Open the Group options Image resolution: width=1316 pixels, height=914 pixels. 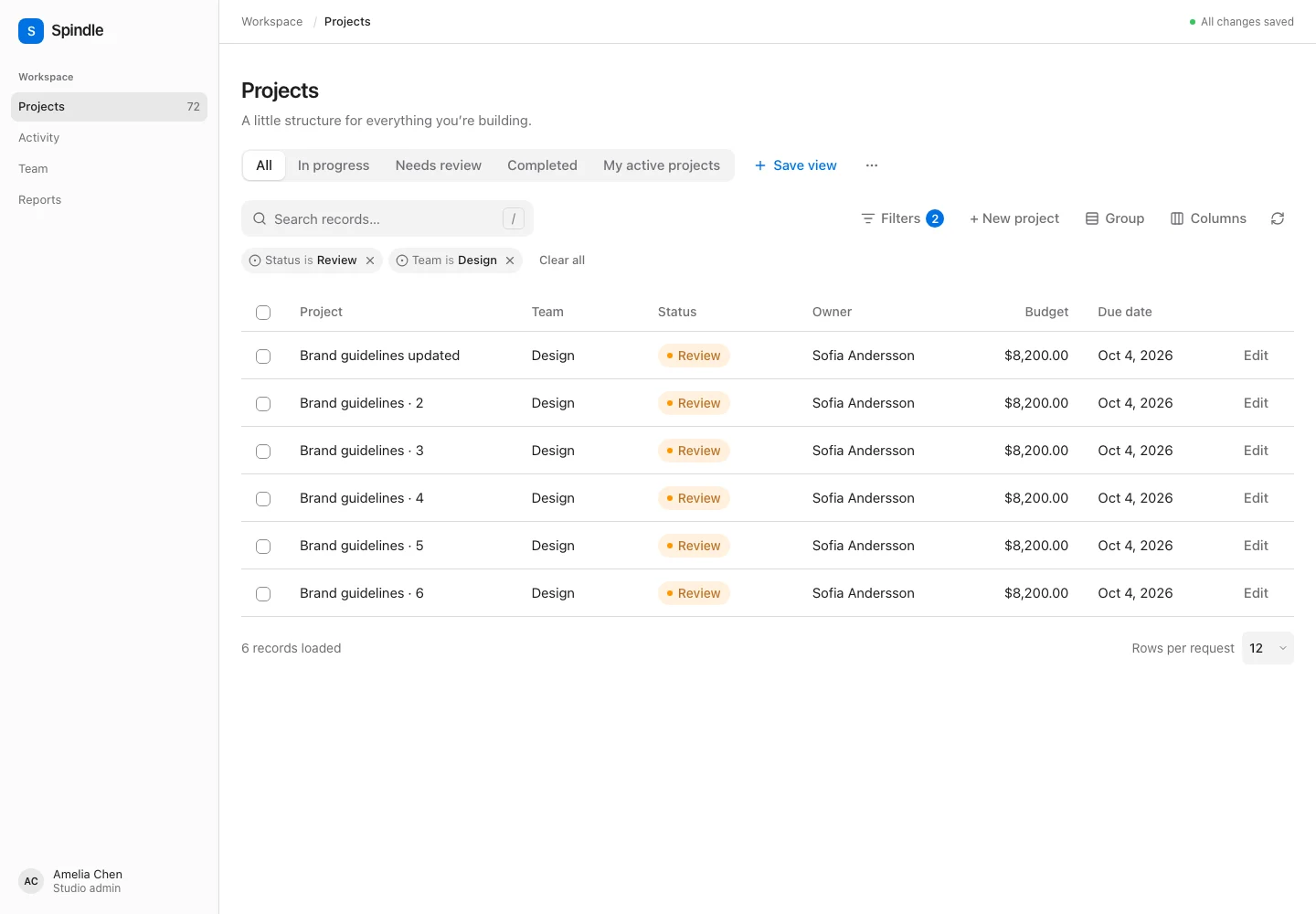[1115, 218]
